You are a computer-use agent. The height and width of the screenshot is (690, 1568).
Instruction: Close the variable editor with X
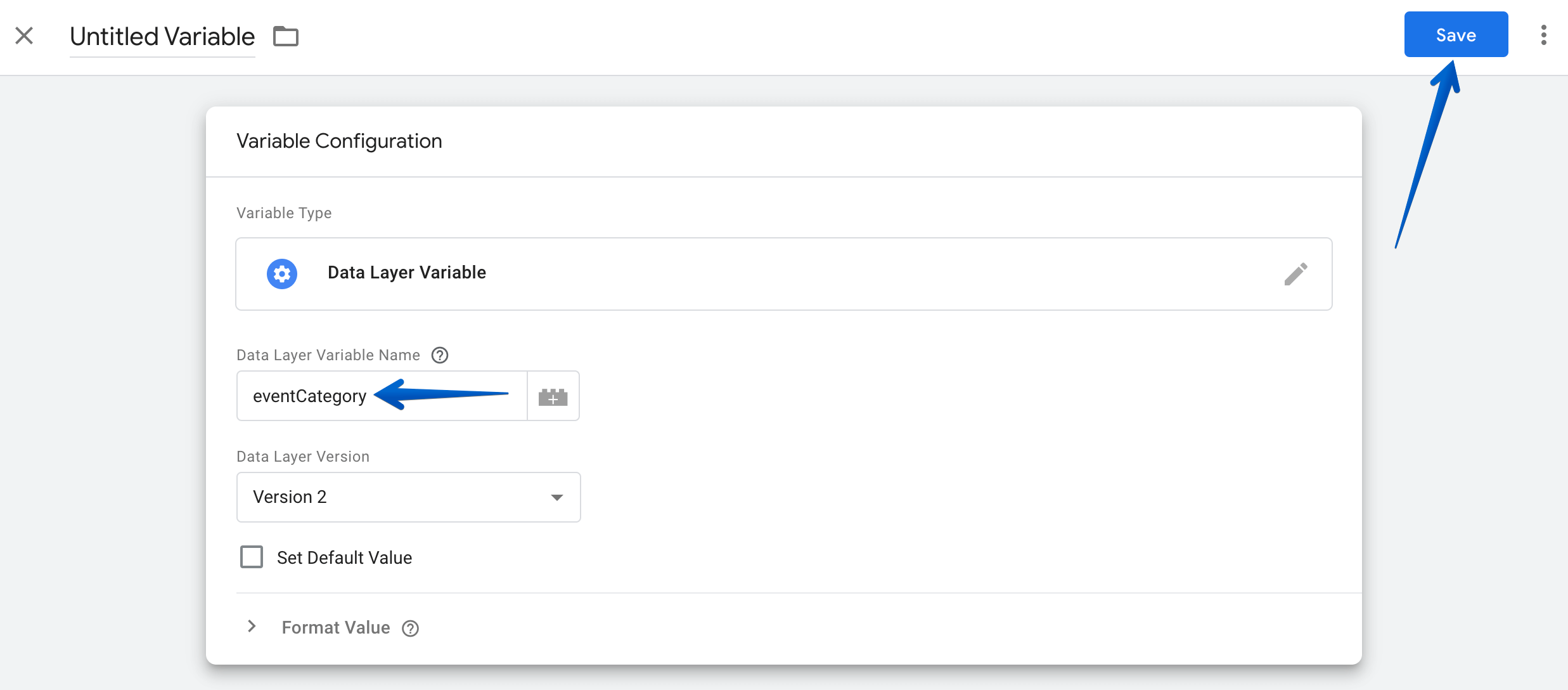point(24,36)
